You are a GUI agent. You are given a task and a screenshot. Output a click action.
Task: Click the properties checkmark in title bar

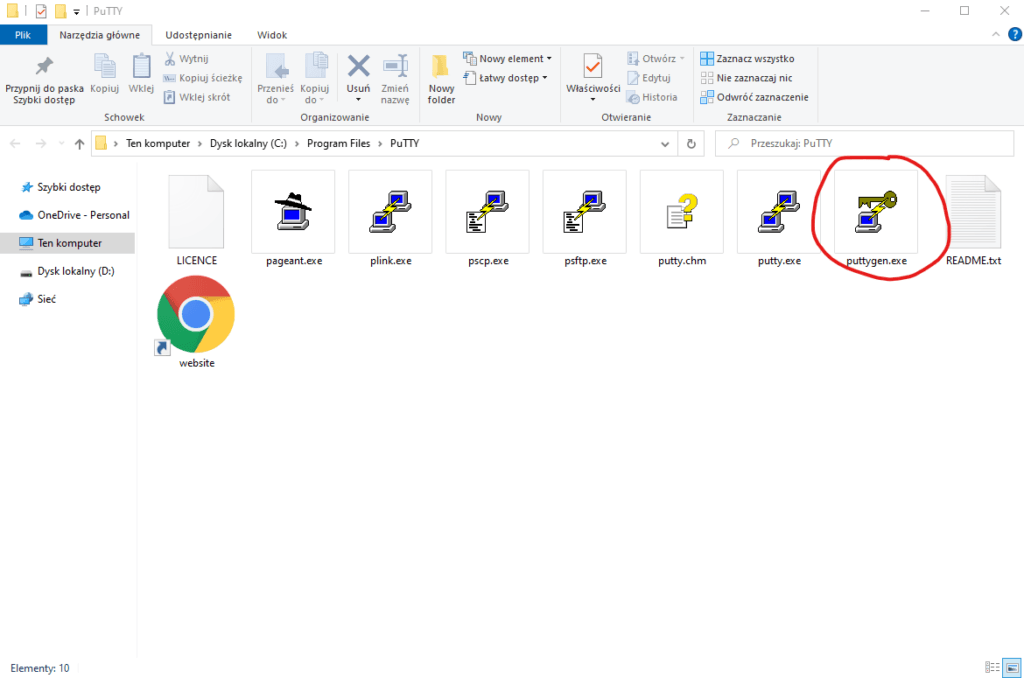(41, 11)
